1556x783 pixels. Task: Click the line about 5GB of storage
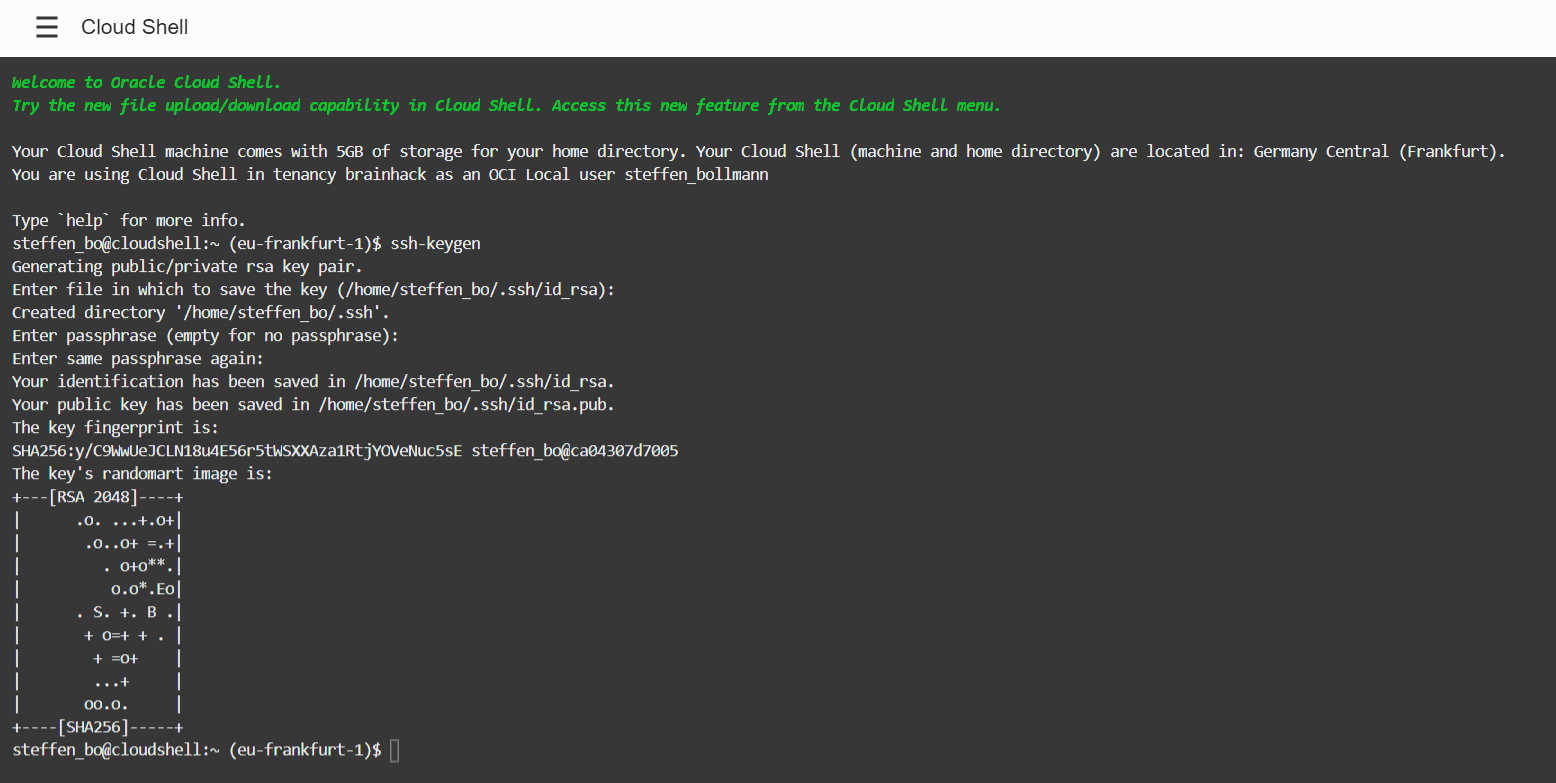(759, 151)
